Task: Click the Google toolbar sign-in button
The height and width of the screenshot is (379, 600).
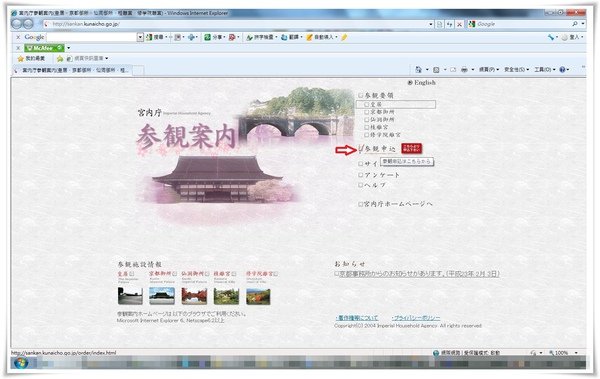Action: click(x=572, y=37)
